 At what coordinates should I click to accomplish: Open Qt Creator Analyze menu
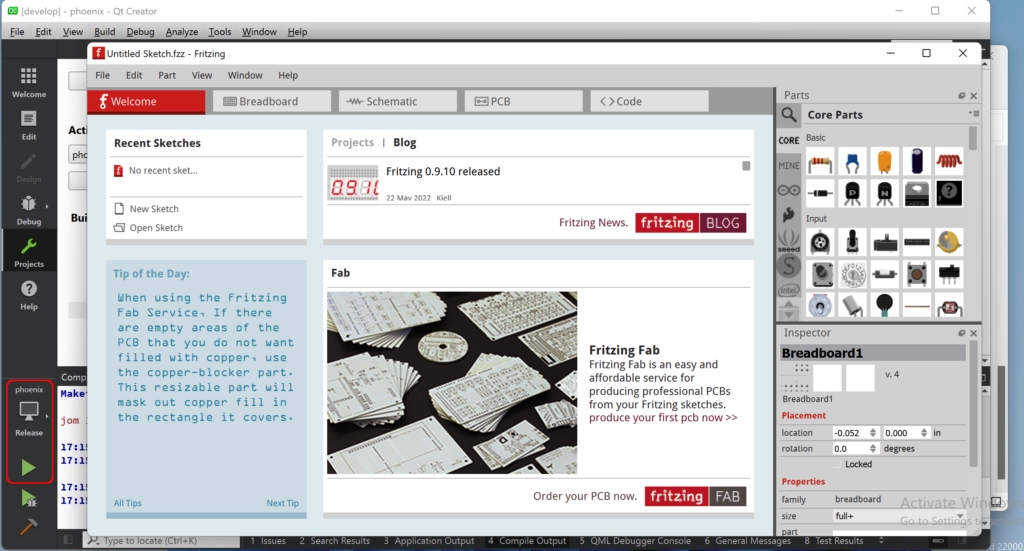coord(182,31)
